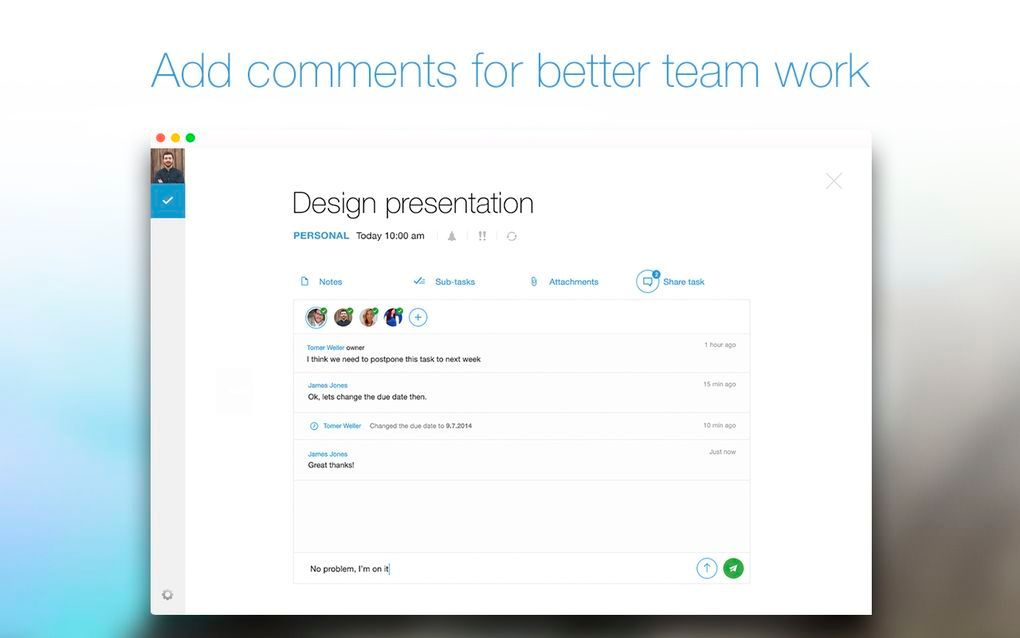Send the comment with green paper plane
This screenshot has height=638, width=1020.
pyautogui.click(x=733, y=568)
